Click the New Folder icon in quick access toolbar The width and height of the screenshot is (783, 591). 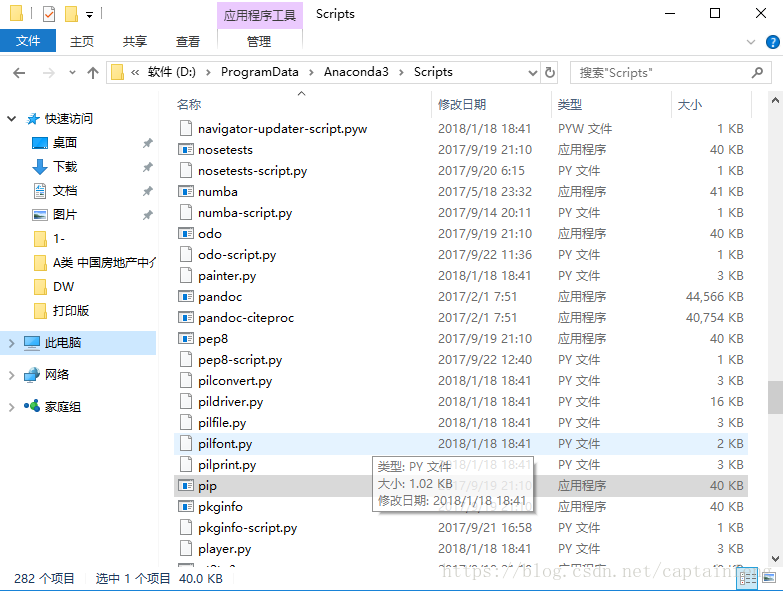tap(71, 14)
